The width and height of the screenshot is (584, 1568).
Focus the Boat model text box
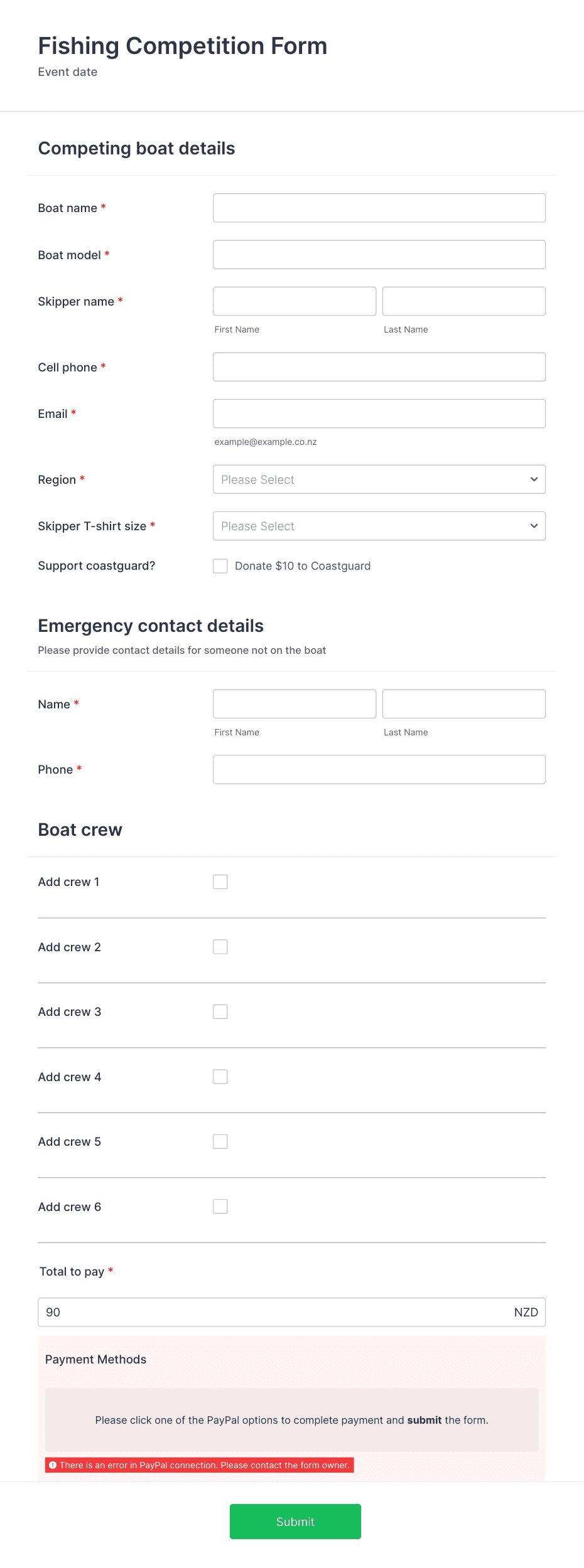tap(379, 255)
